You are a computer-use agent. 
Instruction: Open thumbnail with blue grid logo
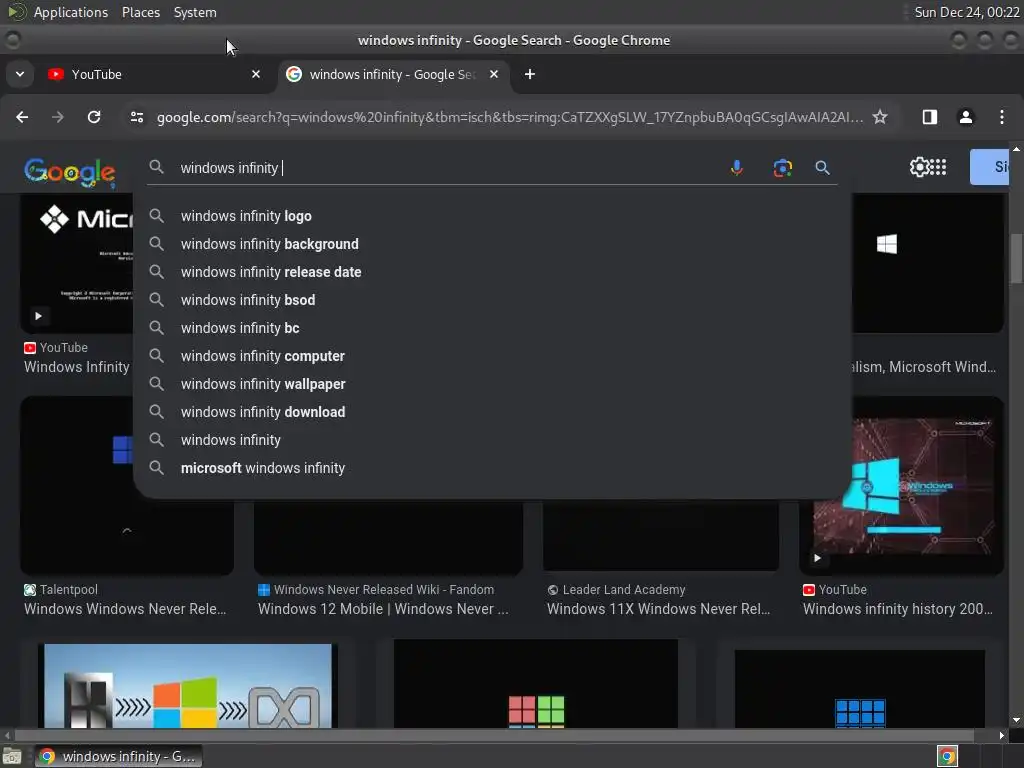coord(859,688)
